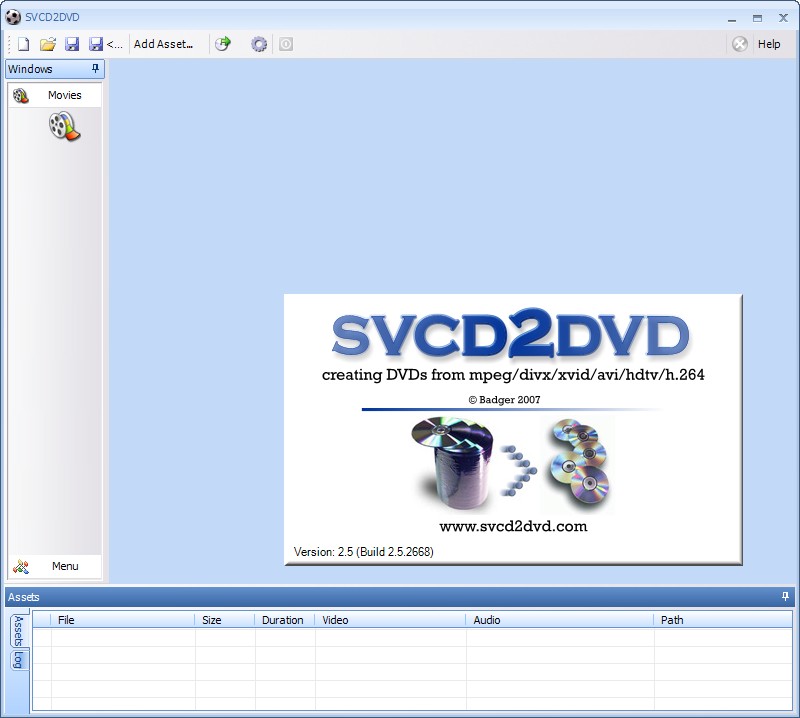The width and height of the screenshot is (800, 718).
Task: Click the Add Asset... toolbar button
Action: [163, 44]
